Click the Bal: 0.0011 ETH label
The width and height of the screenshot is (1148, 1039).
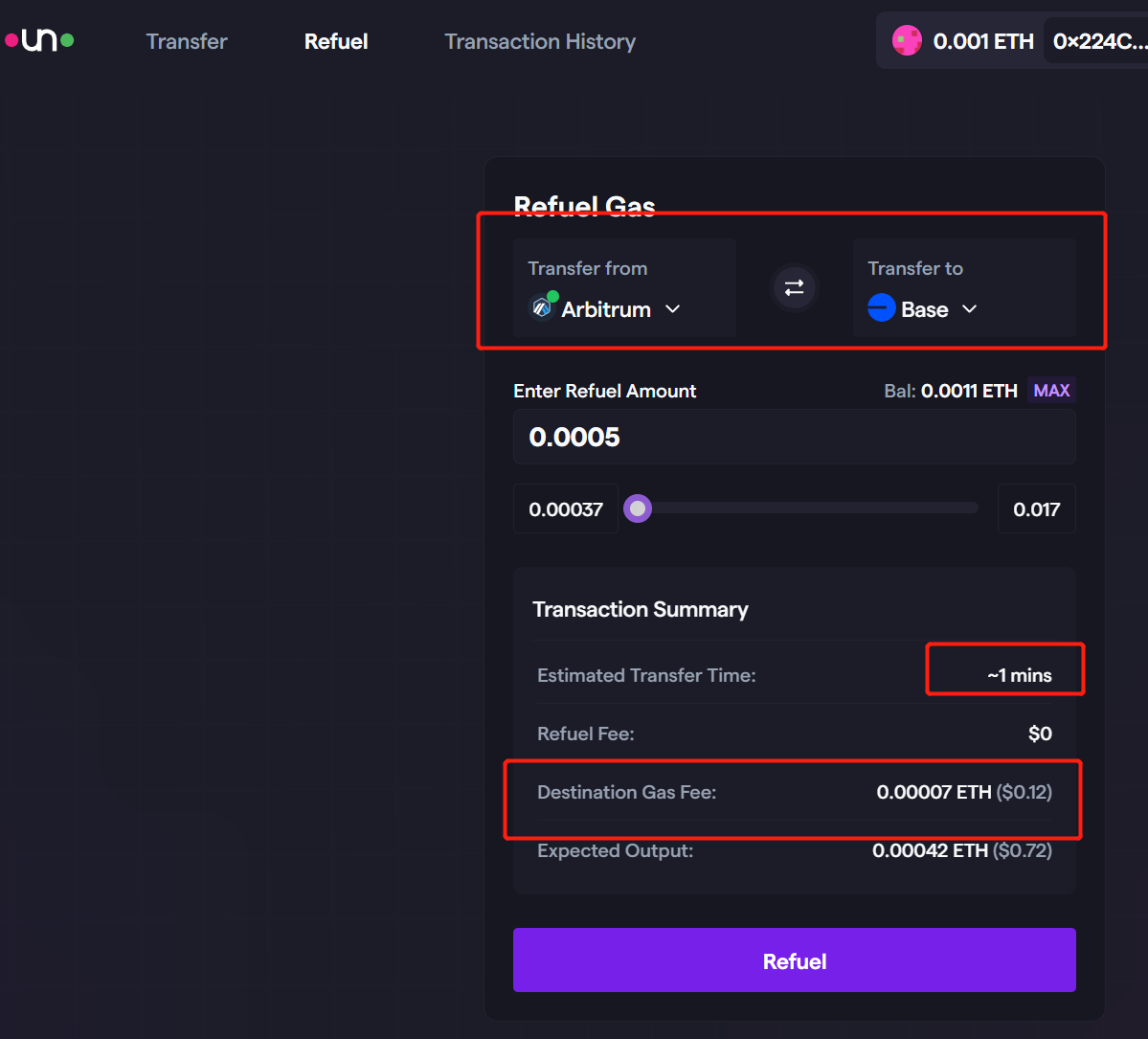[x=951, y=391]
